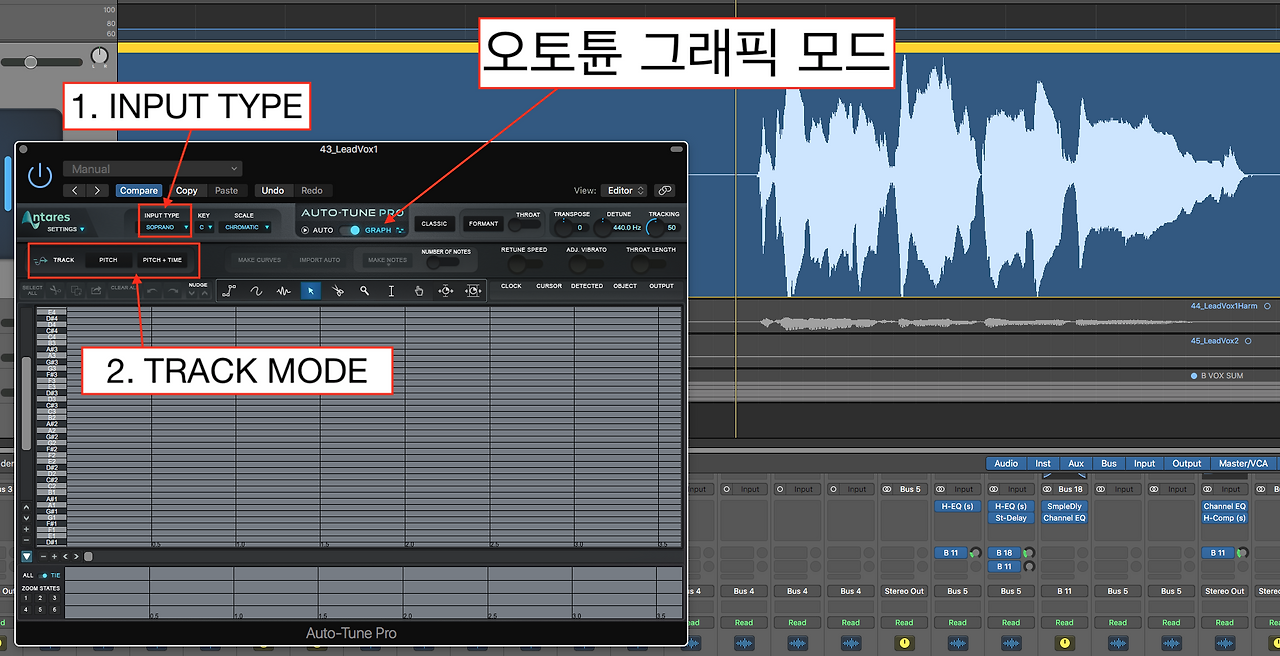The height and width of the screenshot is (656, 1280).
Task: Click the Number of Notes slider
Action: tap(445, 264)
